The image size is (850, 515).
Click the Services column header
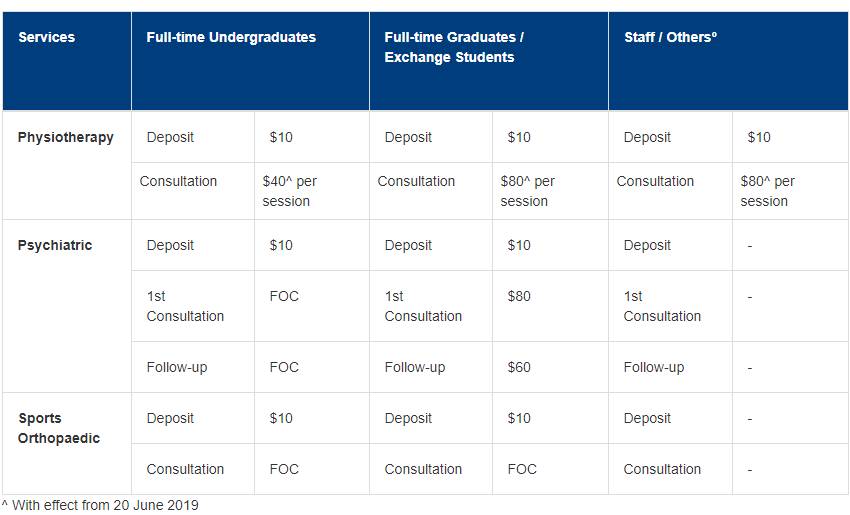tap(46, 37)
